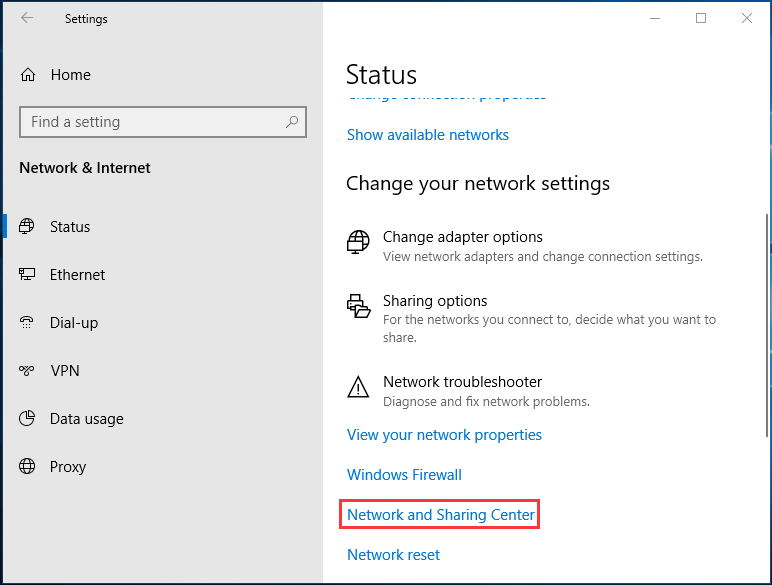Click the Network troubleshooter warning triangle icon
The height and width of the screenshot is (585, 772).
pos(358,387)
